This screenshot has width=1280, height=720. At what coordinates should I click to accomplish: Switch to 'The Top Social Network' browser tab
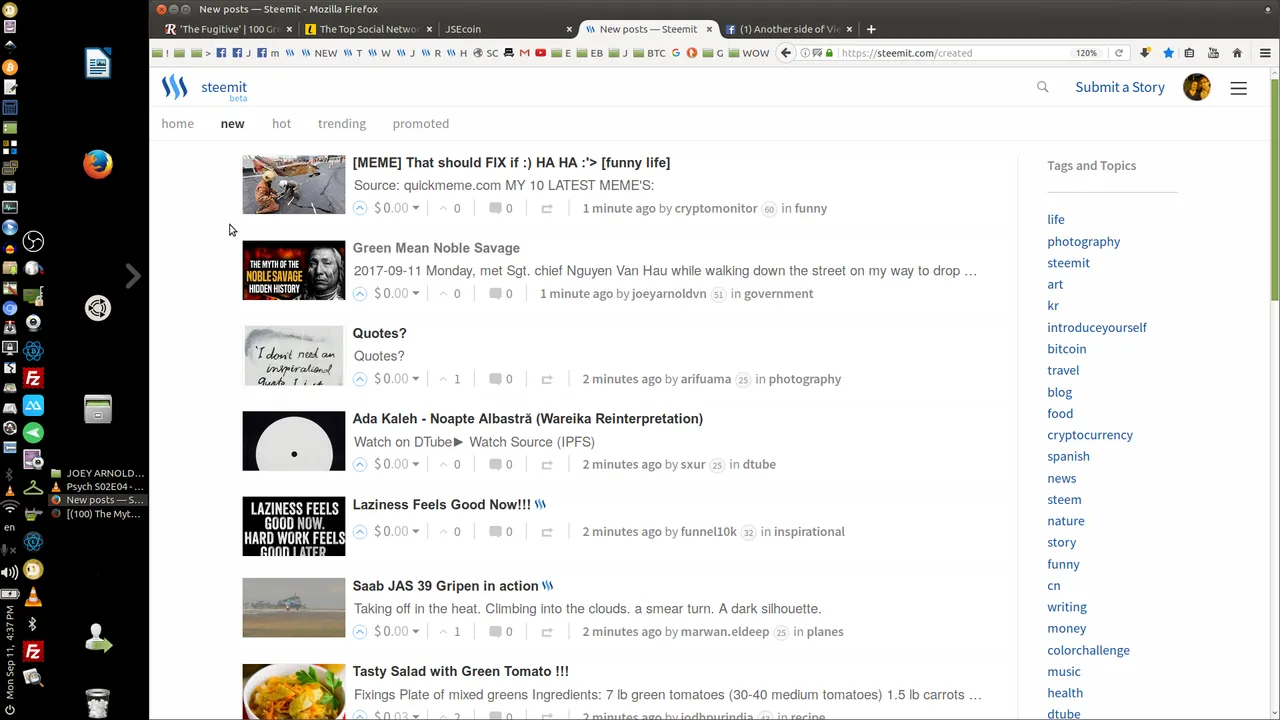367,29
